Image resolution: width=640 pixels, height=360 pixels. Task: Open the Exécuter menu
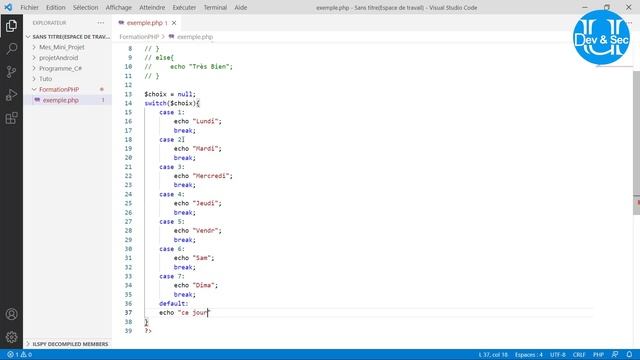pos(184,7)
